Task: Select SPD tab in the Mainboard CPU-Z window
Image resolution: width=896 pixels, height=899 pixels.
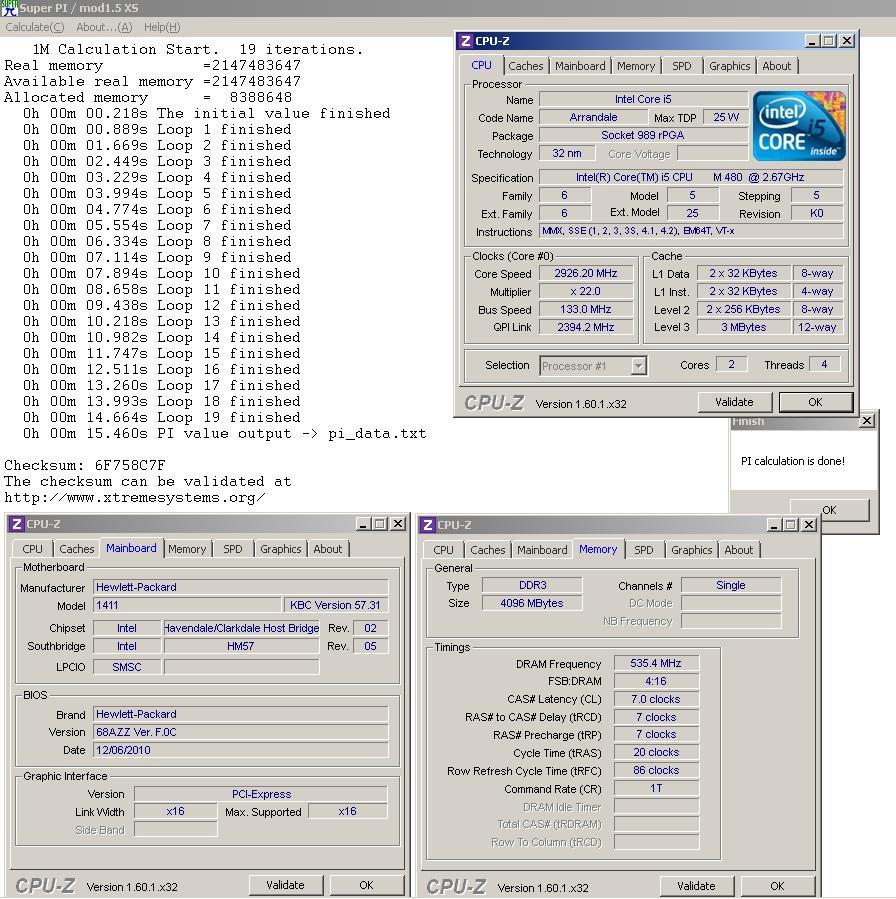Action: [x=233, y=549]
